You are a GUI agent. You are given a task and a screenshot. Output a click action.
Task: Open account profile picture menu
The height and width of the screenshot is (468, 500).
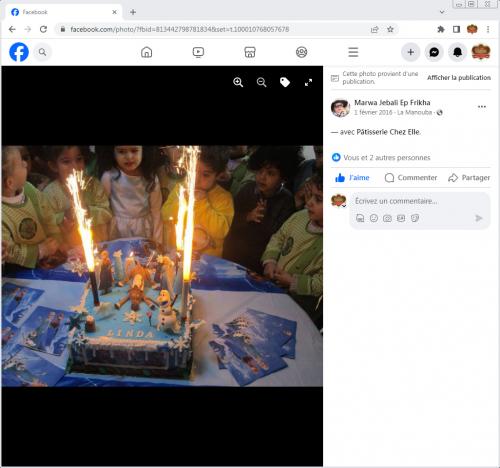(x=481, y=52)
